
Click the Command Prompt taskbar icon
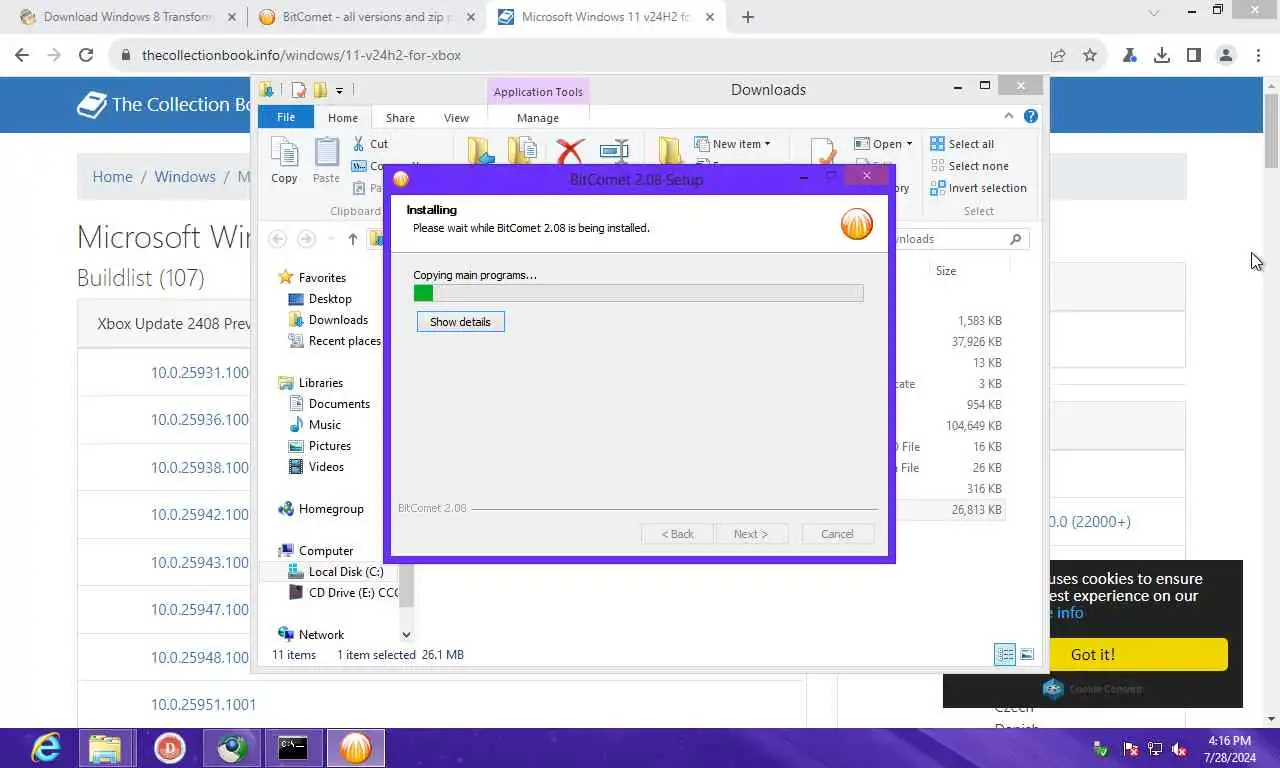coord(293,748)
